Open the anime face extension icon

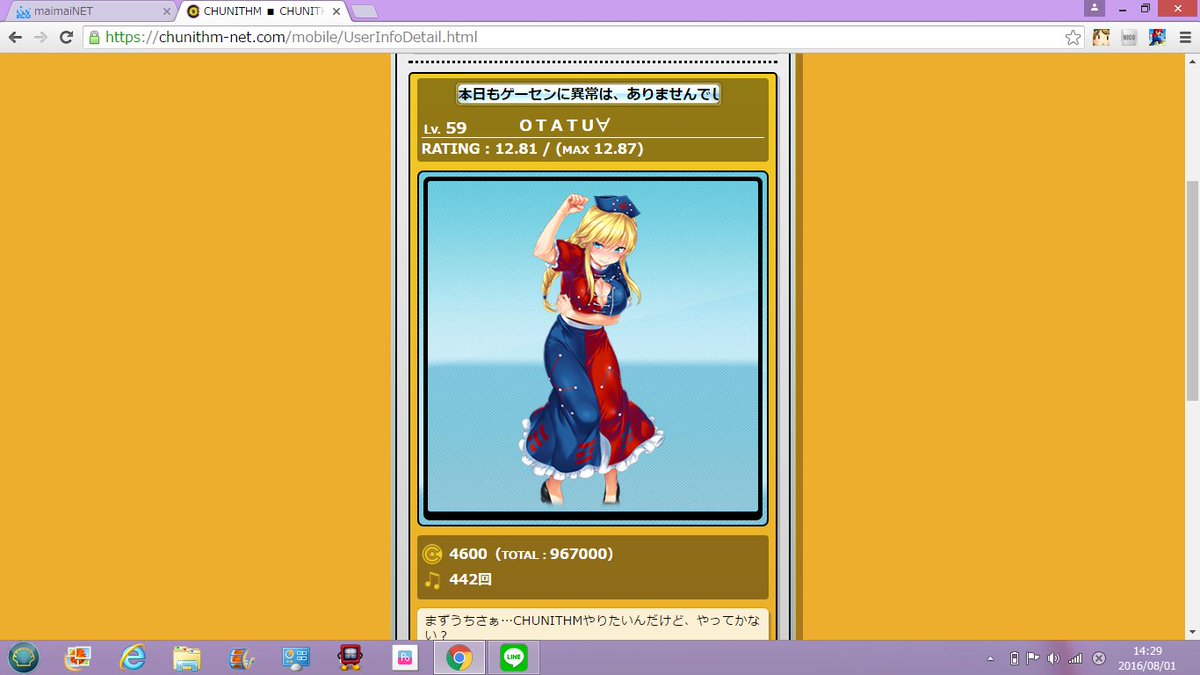(x=1101, y=37)
